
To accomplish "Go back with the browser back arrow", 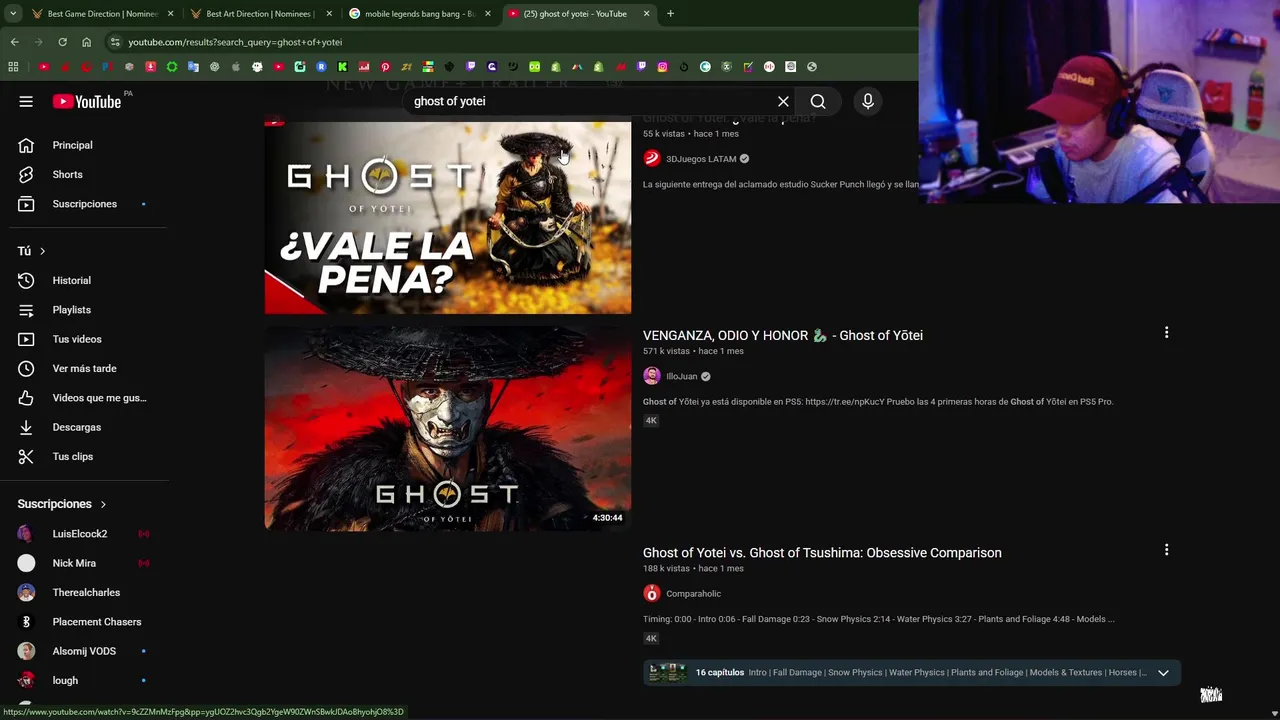I will pyautogui.click(x=14, y=42).
